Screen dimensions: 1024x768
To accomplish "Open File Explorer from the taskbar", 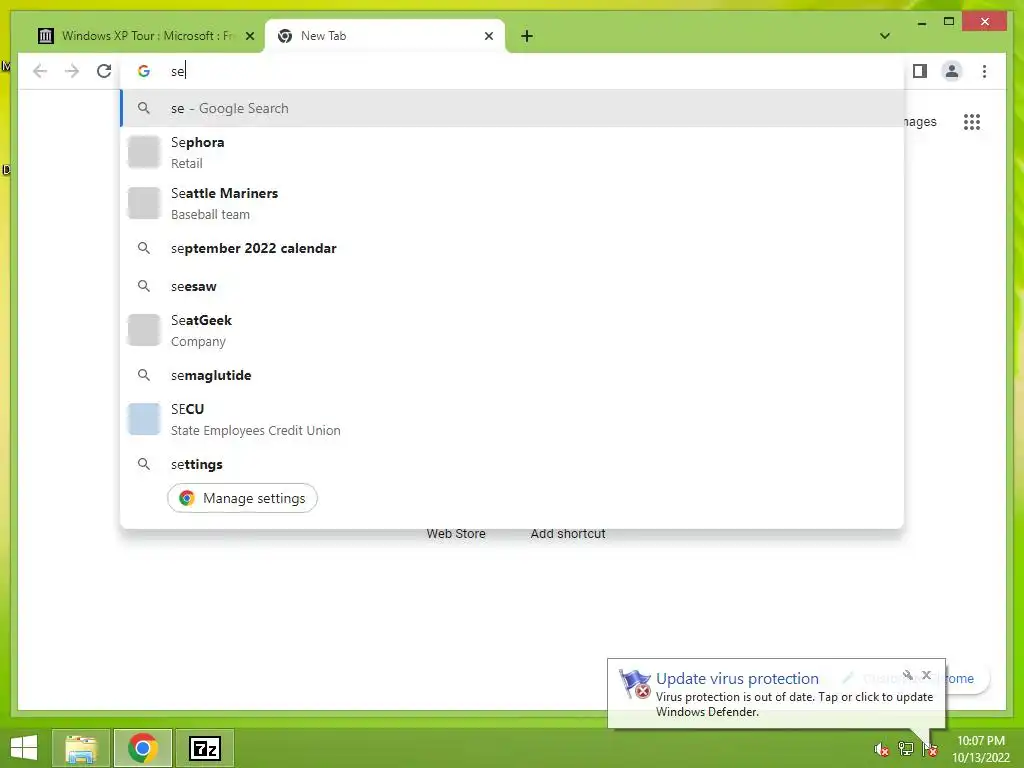I will point(81,748).
